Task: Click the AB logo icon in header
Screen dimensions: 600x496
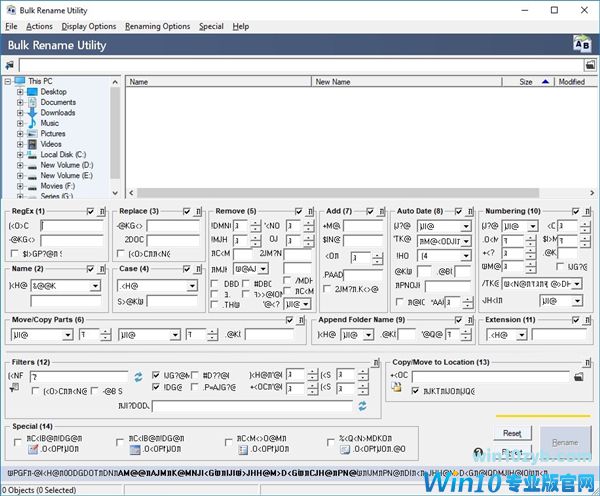Action: click(x=580, y=44)
